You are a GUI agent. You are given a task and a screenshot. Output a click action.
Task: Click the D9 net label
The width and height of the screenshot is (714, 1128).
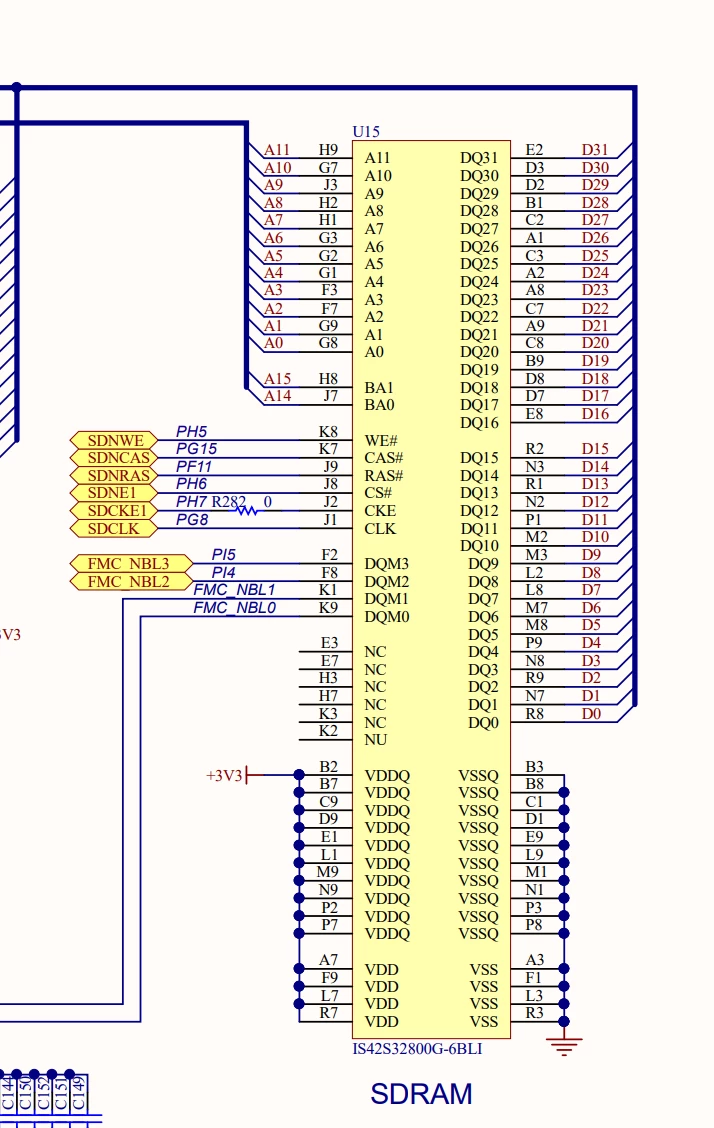point(591,555)
